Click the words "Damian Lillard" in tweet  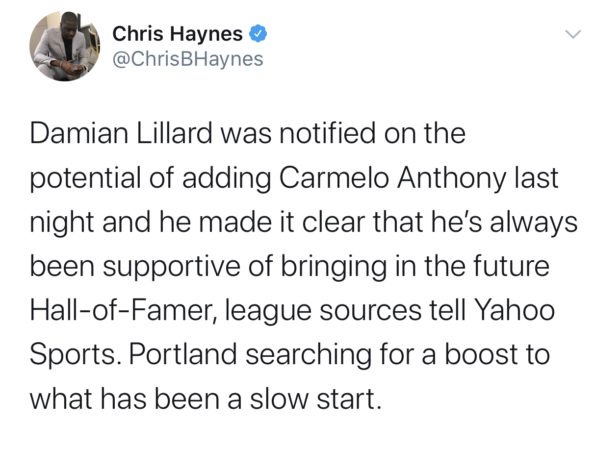click(x=121, y=133)
